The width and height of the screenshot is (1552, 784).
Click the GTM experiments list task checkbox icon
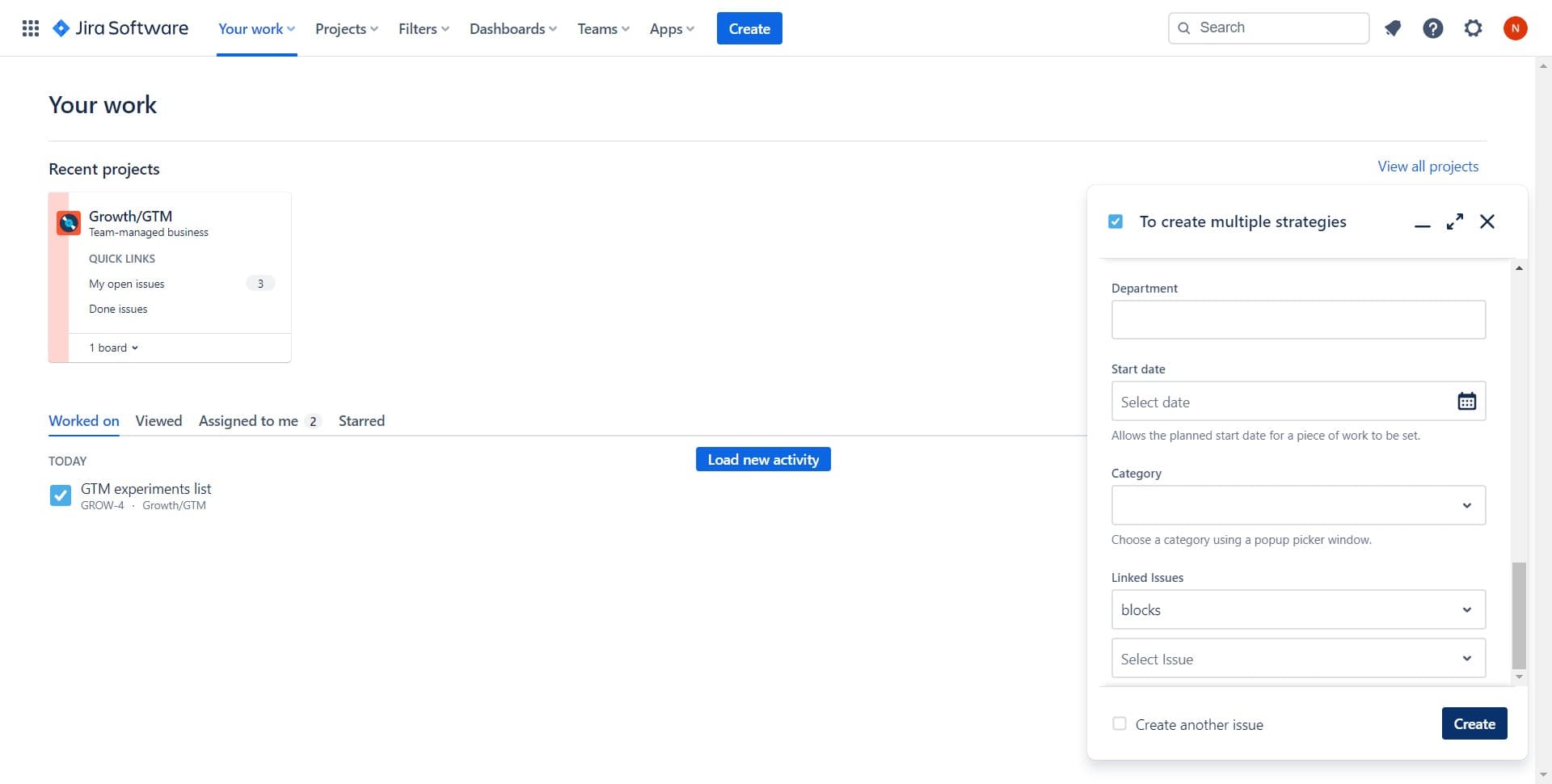61,495
